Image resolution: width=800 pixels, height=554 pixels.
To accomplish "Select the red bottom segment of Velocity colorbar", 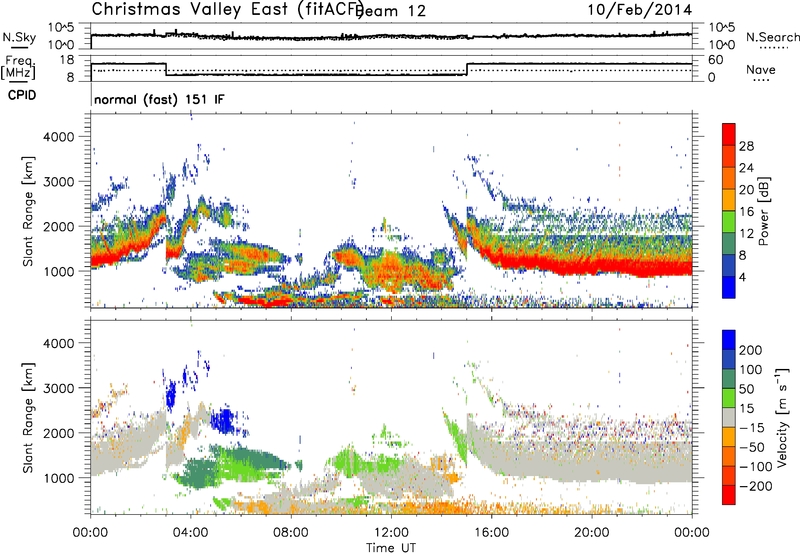I will (729, 495).
